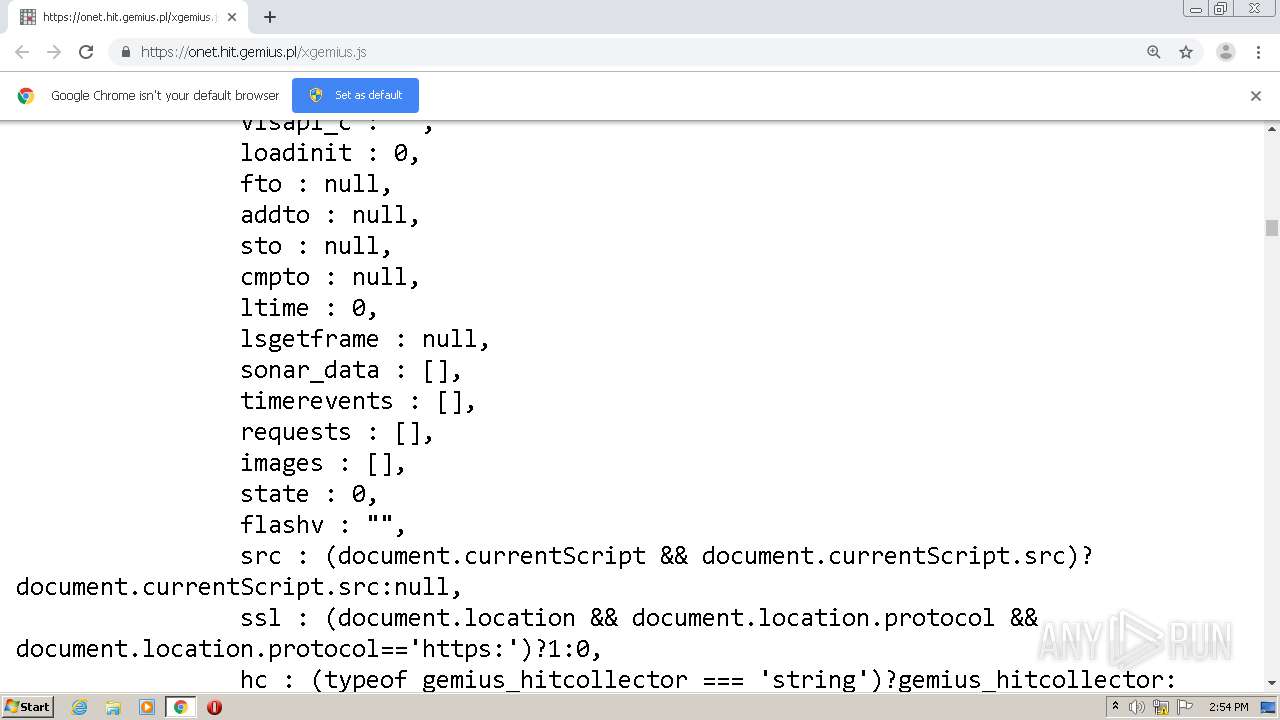Open the zoom magnifier in address bar

click(x=1154, y=52)
